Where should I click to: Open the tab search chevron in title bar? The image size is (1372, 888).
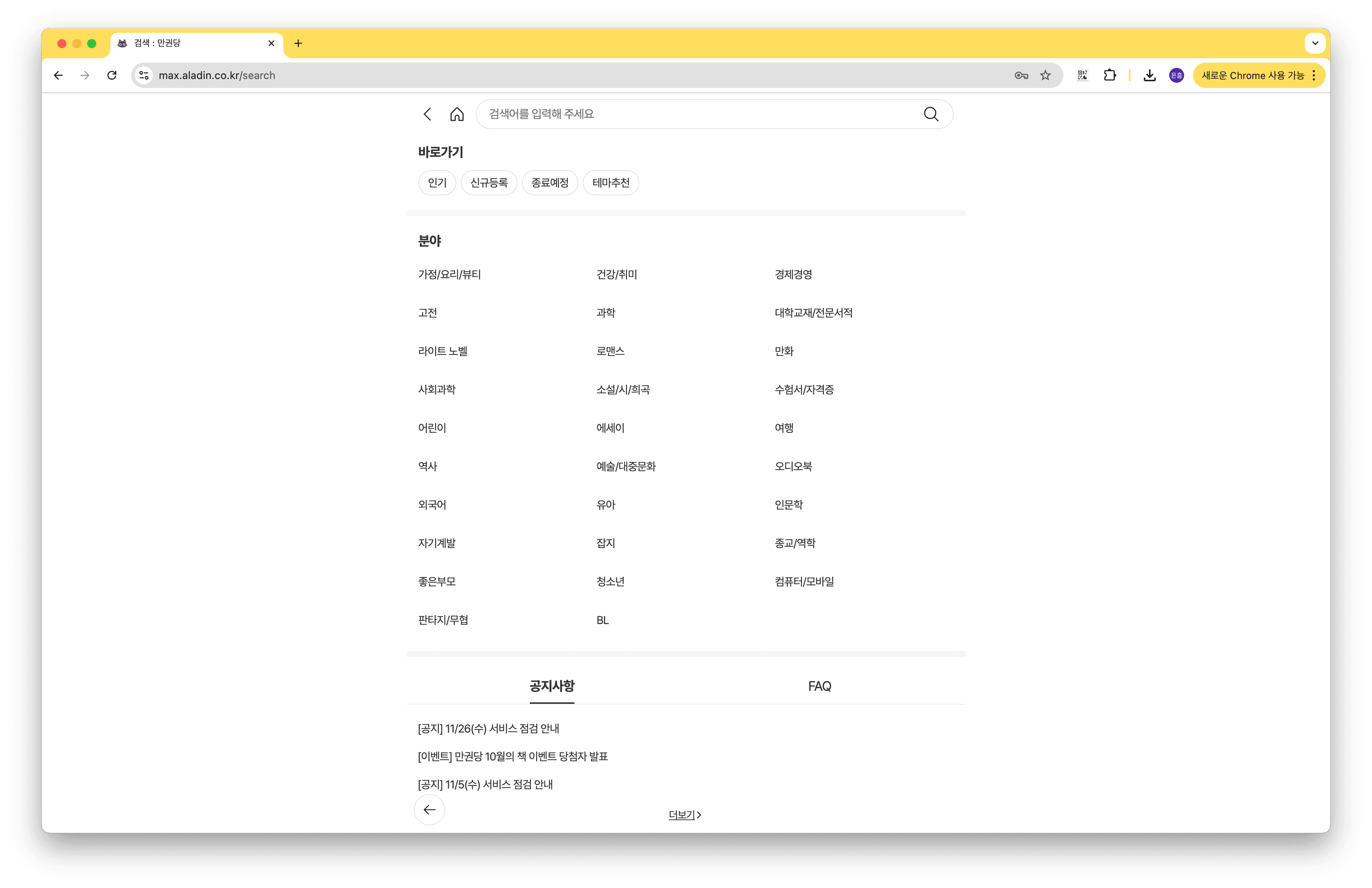coord(1315,43)
